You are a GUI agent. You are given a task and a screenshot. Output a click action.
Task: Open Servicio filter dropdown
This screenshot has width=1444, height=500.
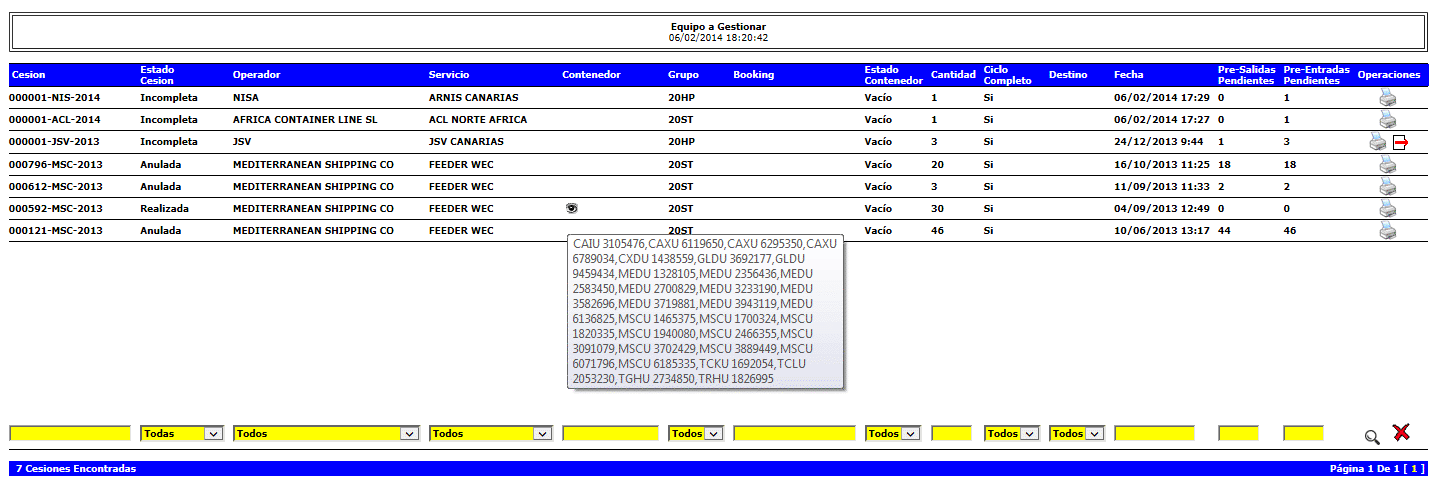pyautogui.click(x=490, y=434)
